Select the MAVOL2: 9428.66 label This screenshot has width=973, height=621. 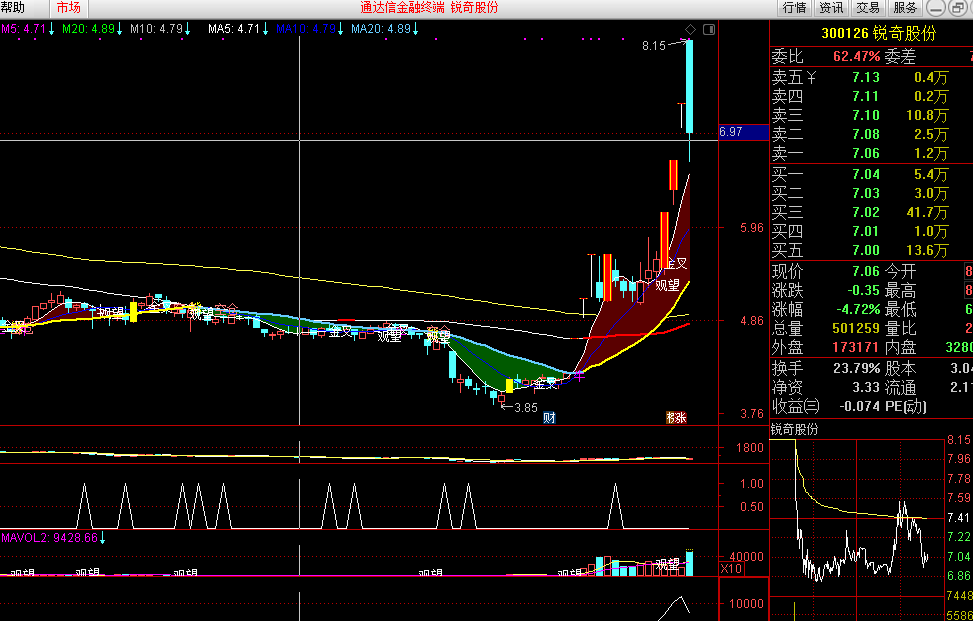coord(50,538)
